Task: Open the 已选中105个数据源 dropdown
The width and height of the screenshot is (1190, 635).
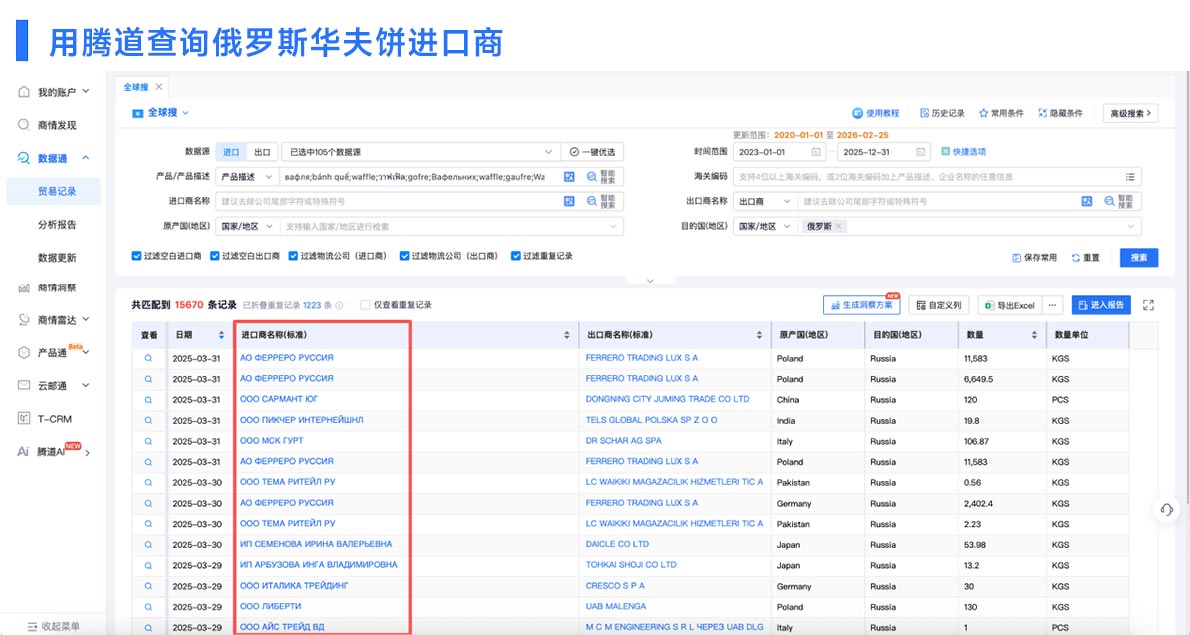Action: point(420,152)
